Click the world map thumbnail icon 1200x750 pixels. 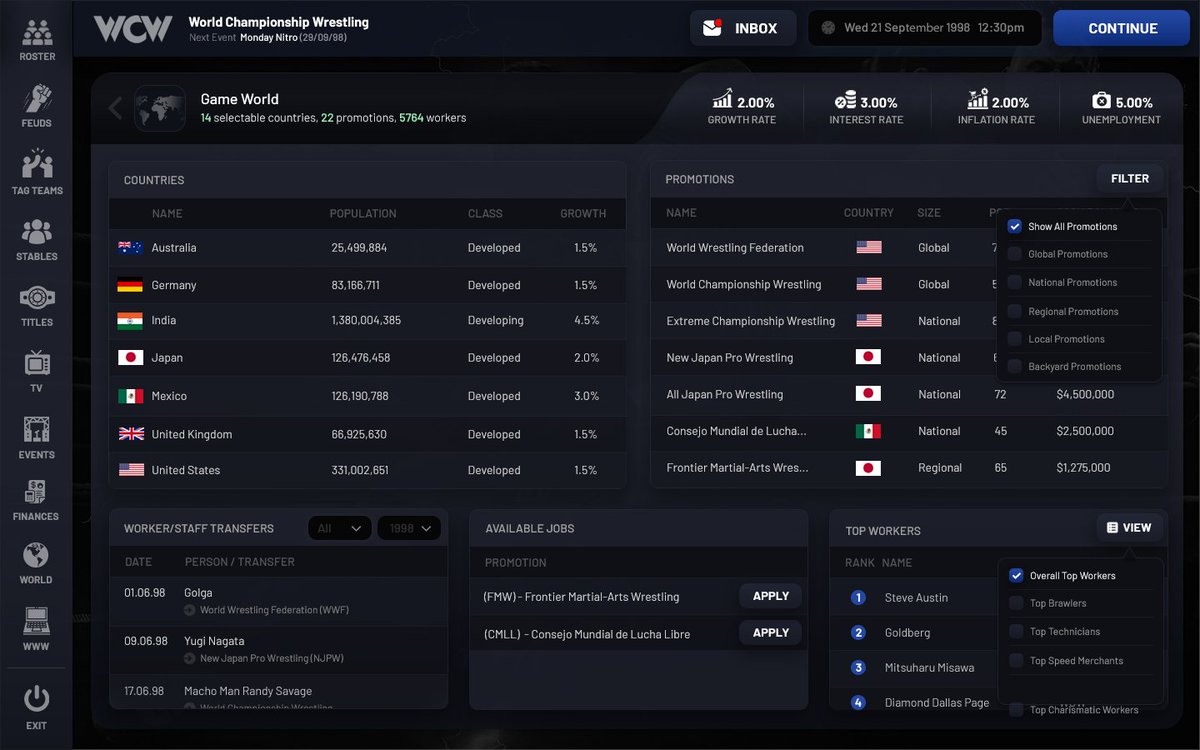160,107
